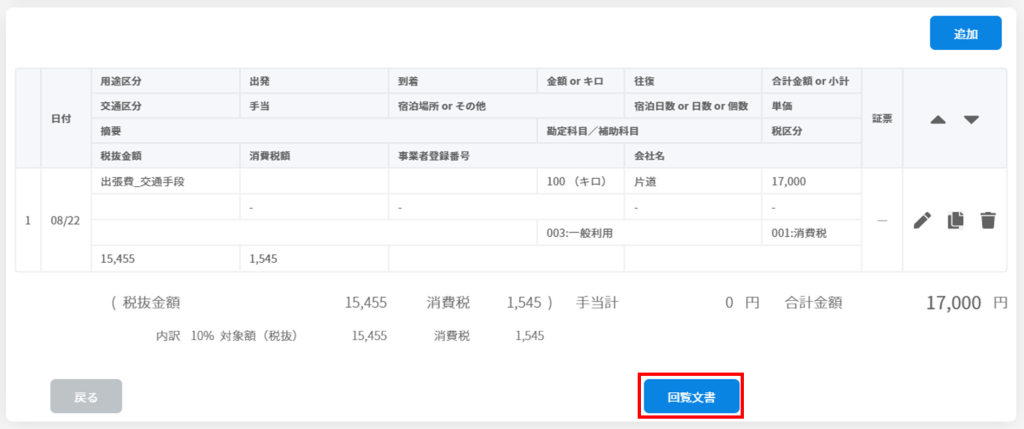
Task: Select the 出張費_交通手段 cell
Action: 167,182
